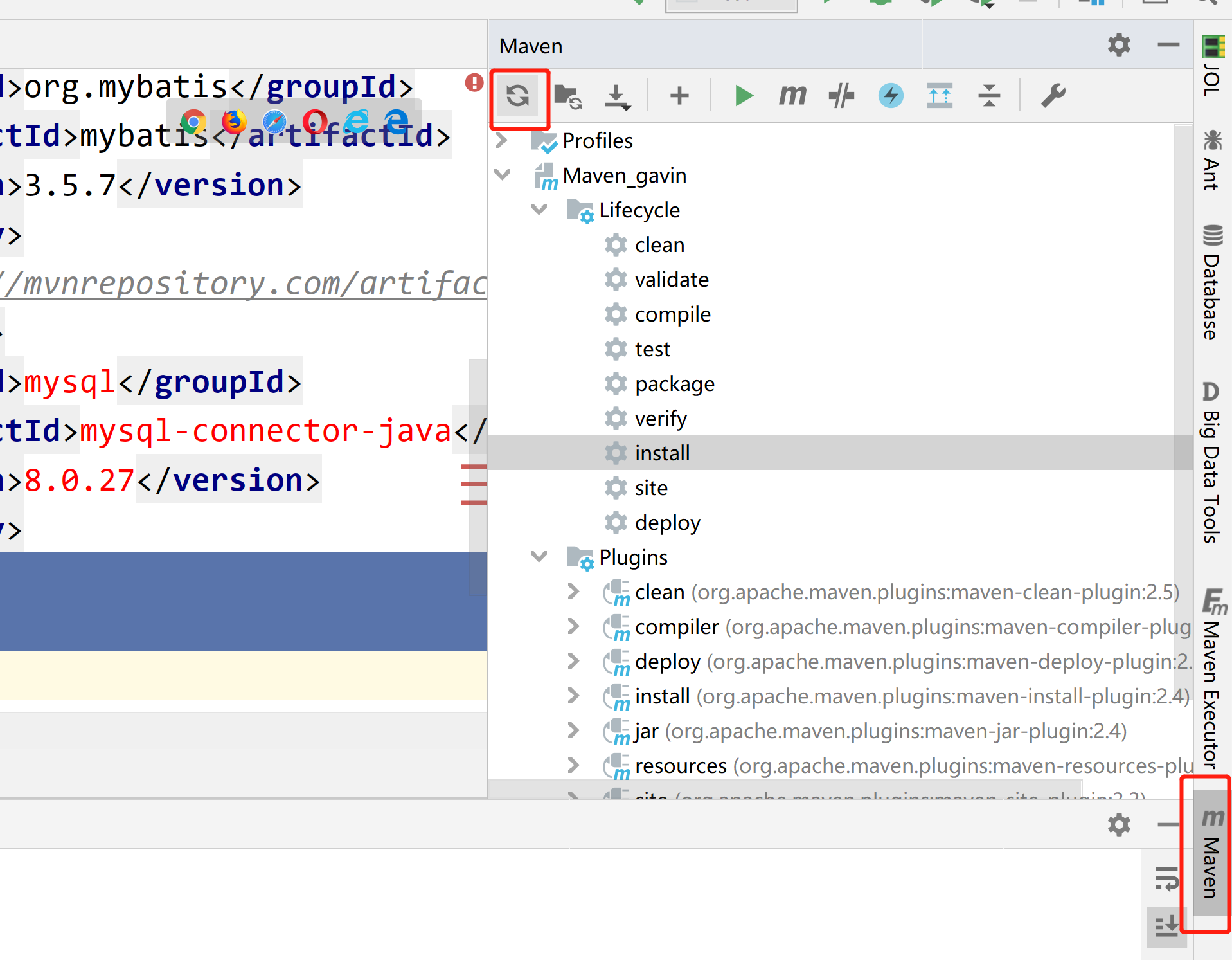Select the package lifecycle phase
Screen dimensions: 1232x960
coord(675,384)
